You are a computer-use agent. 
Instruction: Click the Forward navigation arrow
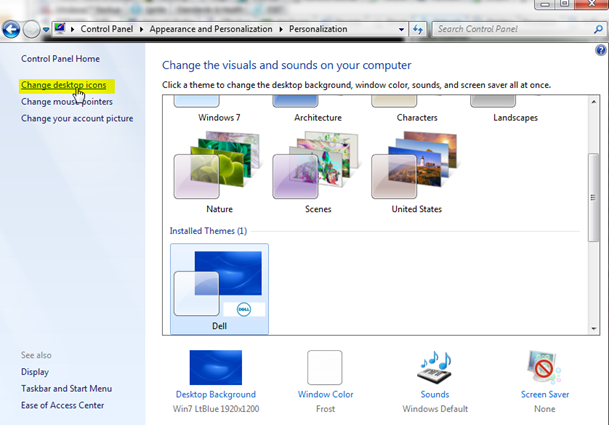click(31, 30)
